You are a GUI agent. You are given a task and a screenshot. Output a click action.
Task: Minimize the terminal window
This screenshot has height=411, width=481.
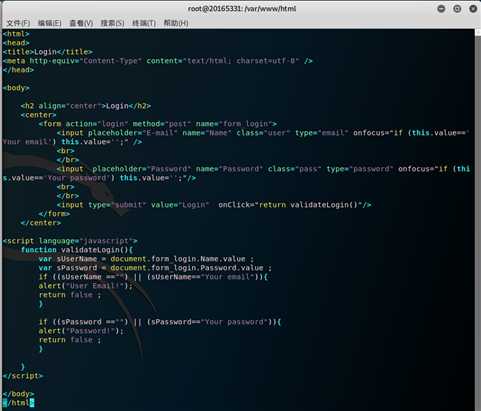coord(441,9)
